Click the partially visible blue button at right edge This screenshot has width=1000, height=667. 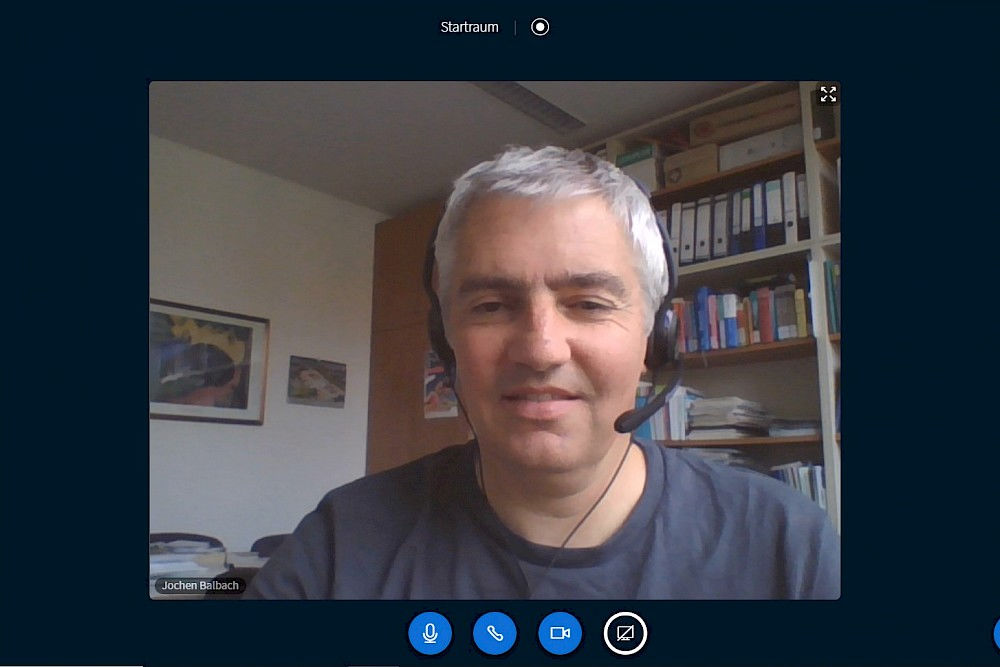(996, 633)
